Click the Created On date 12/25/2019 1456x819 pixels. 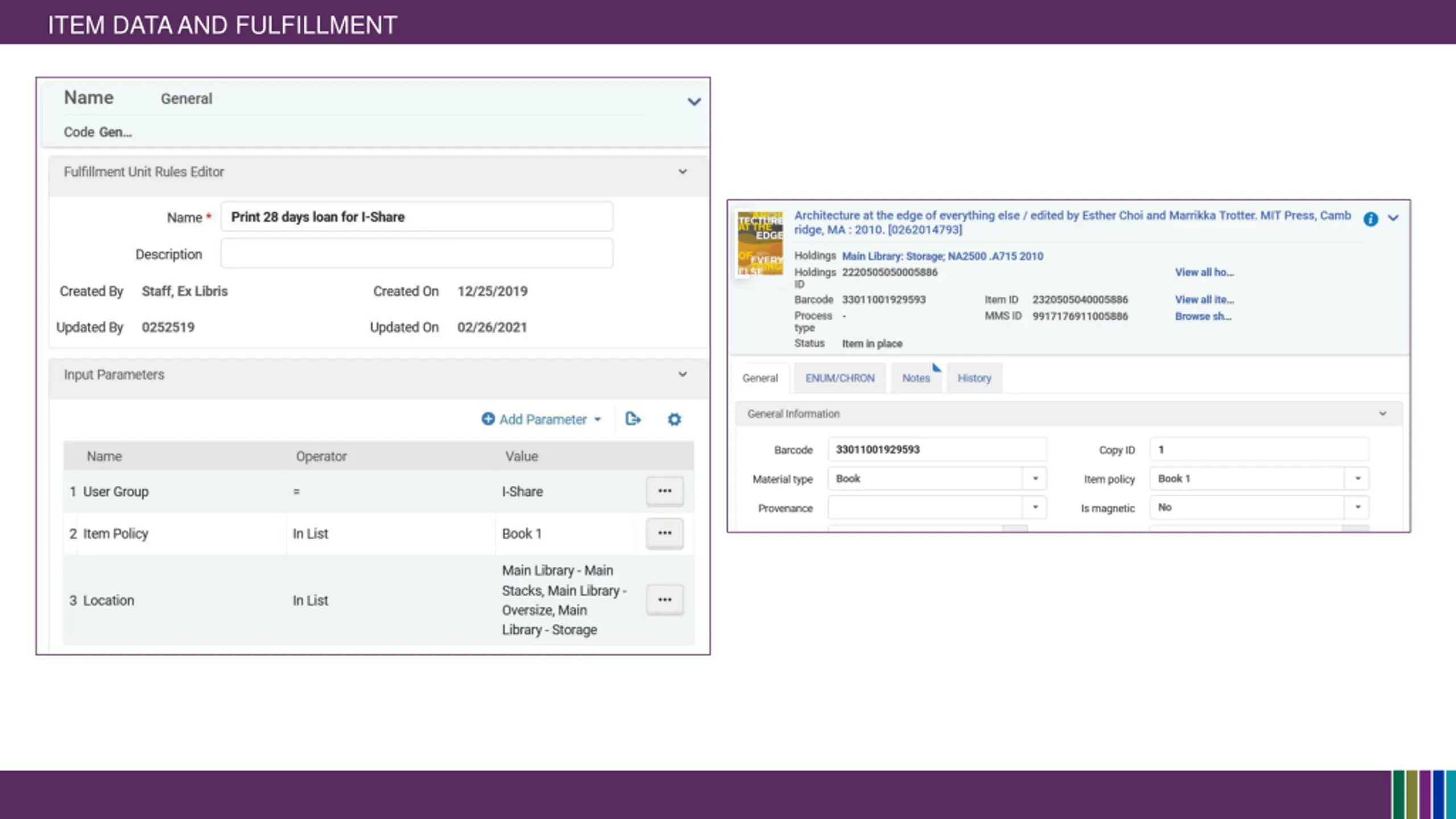(x=492, y=291)
